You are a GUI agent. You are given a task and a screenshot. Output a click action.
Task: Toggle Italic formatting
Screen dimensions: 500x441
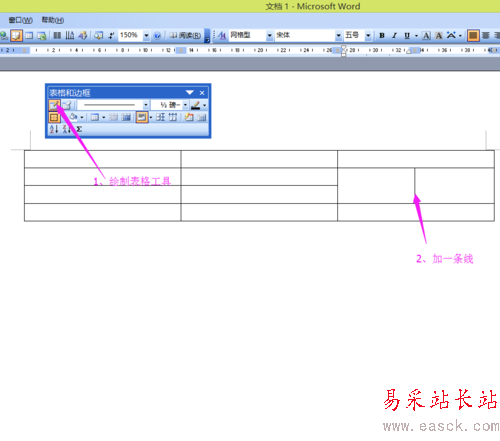point(394,35)
